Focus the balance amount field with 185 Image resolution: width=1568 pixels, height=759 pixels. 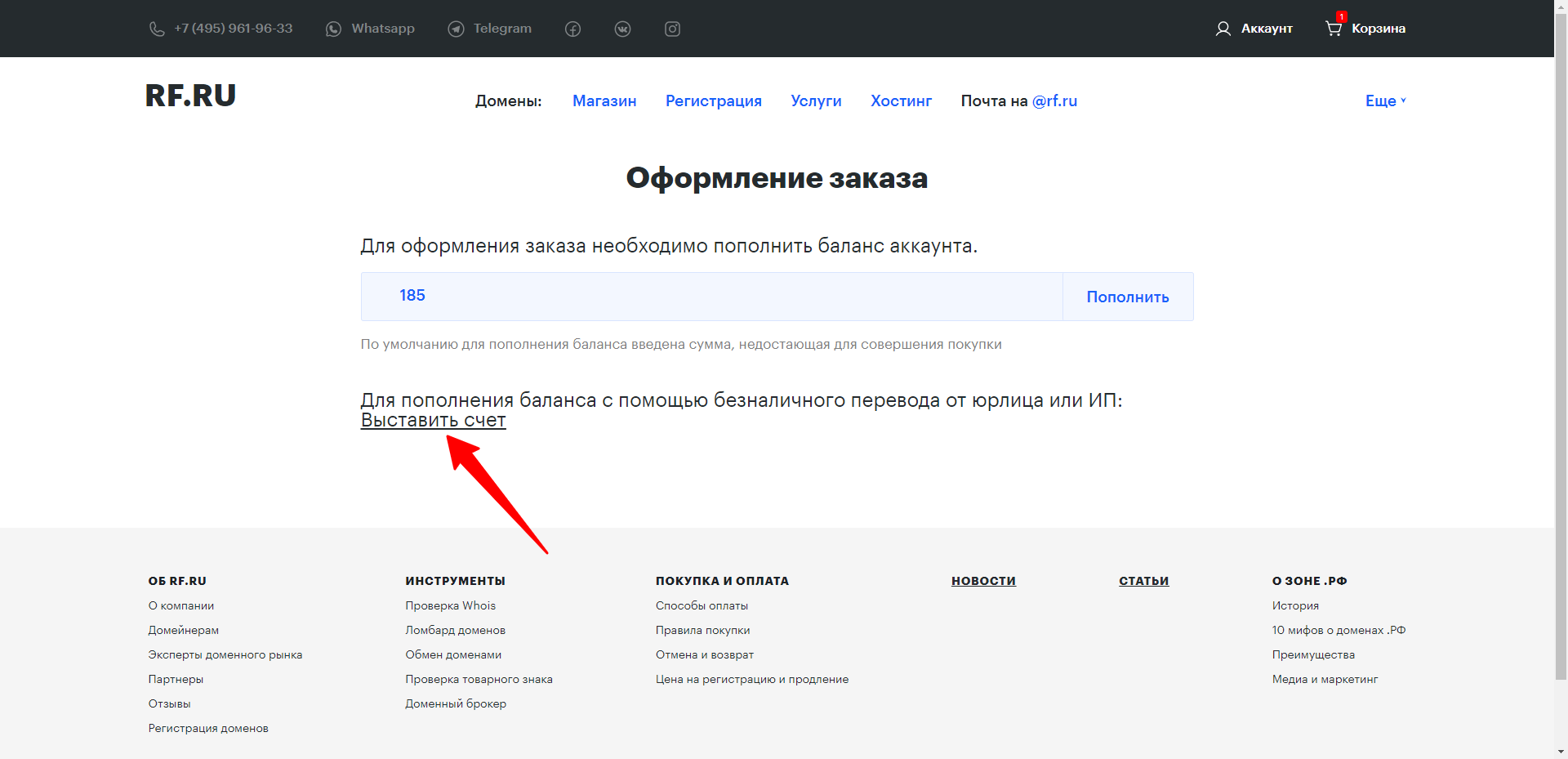click(710, 296)
